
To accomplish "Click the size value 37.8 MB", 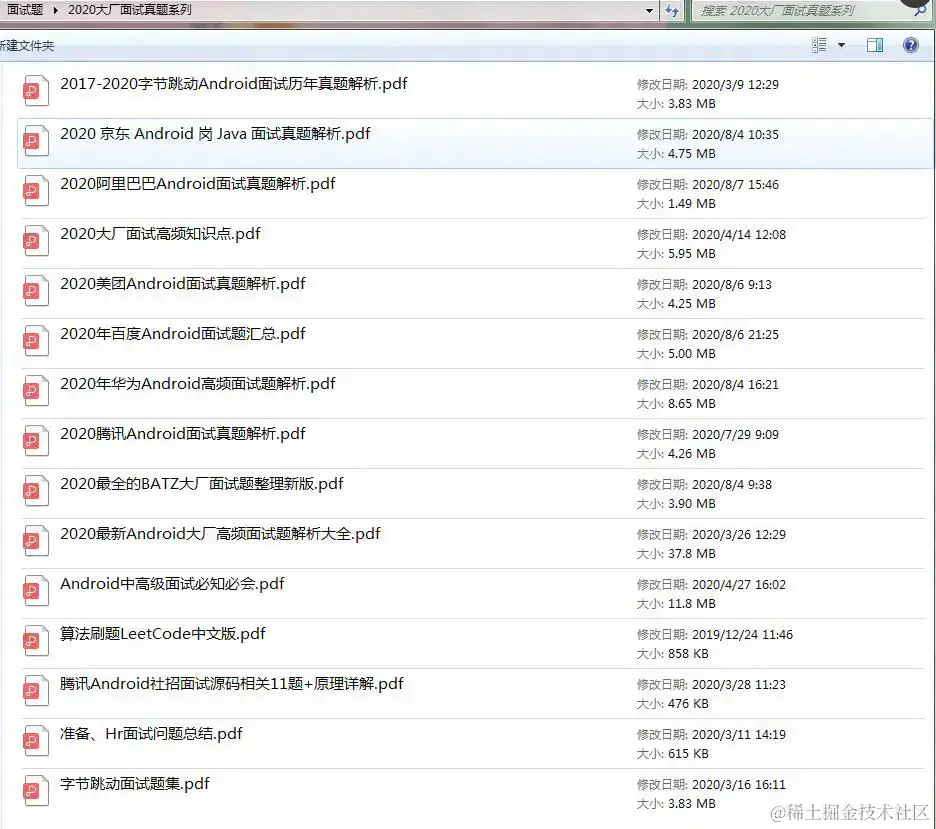I will [692, 554].
